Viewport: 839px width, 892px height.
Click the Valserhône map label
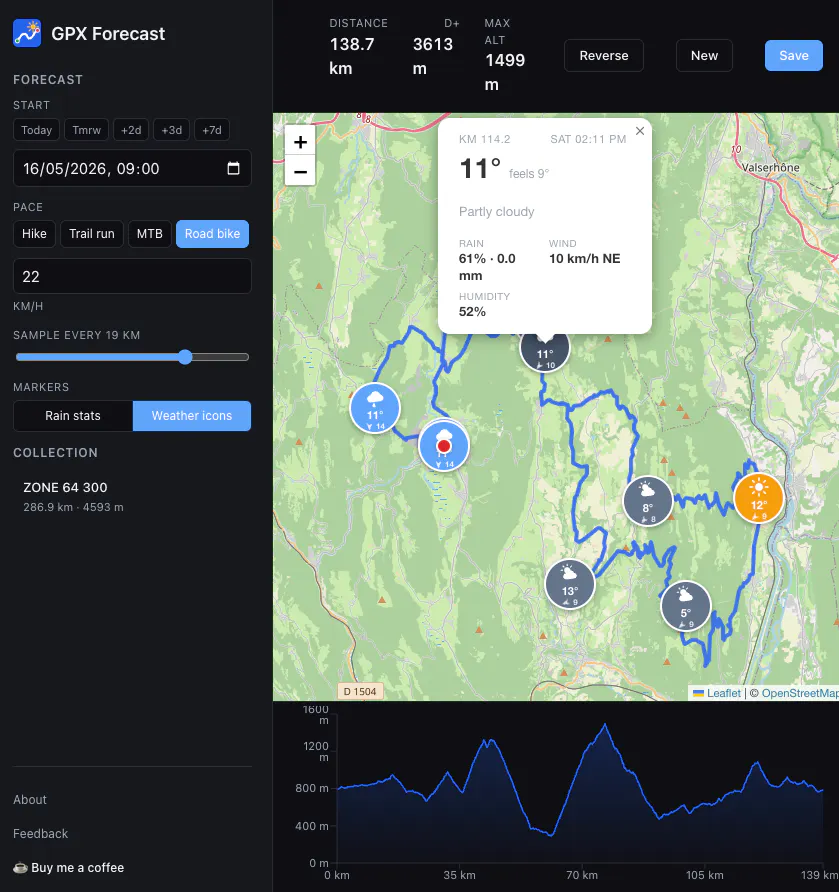pyautogui.click(x=771, y=168)
